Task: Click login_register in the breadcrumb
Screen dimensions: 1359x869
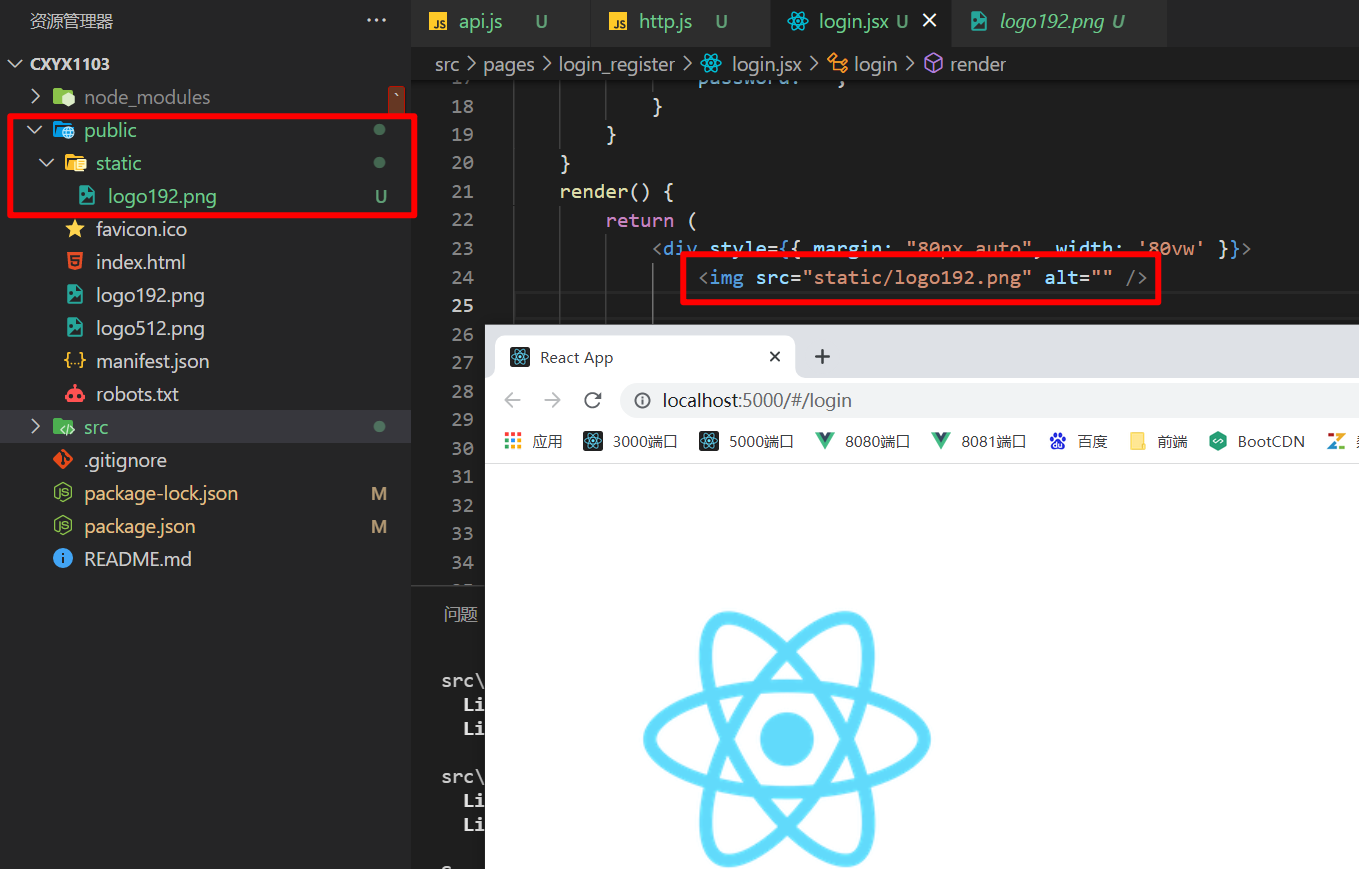Action: (617, 64)
